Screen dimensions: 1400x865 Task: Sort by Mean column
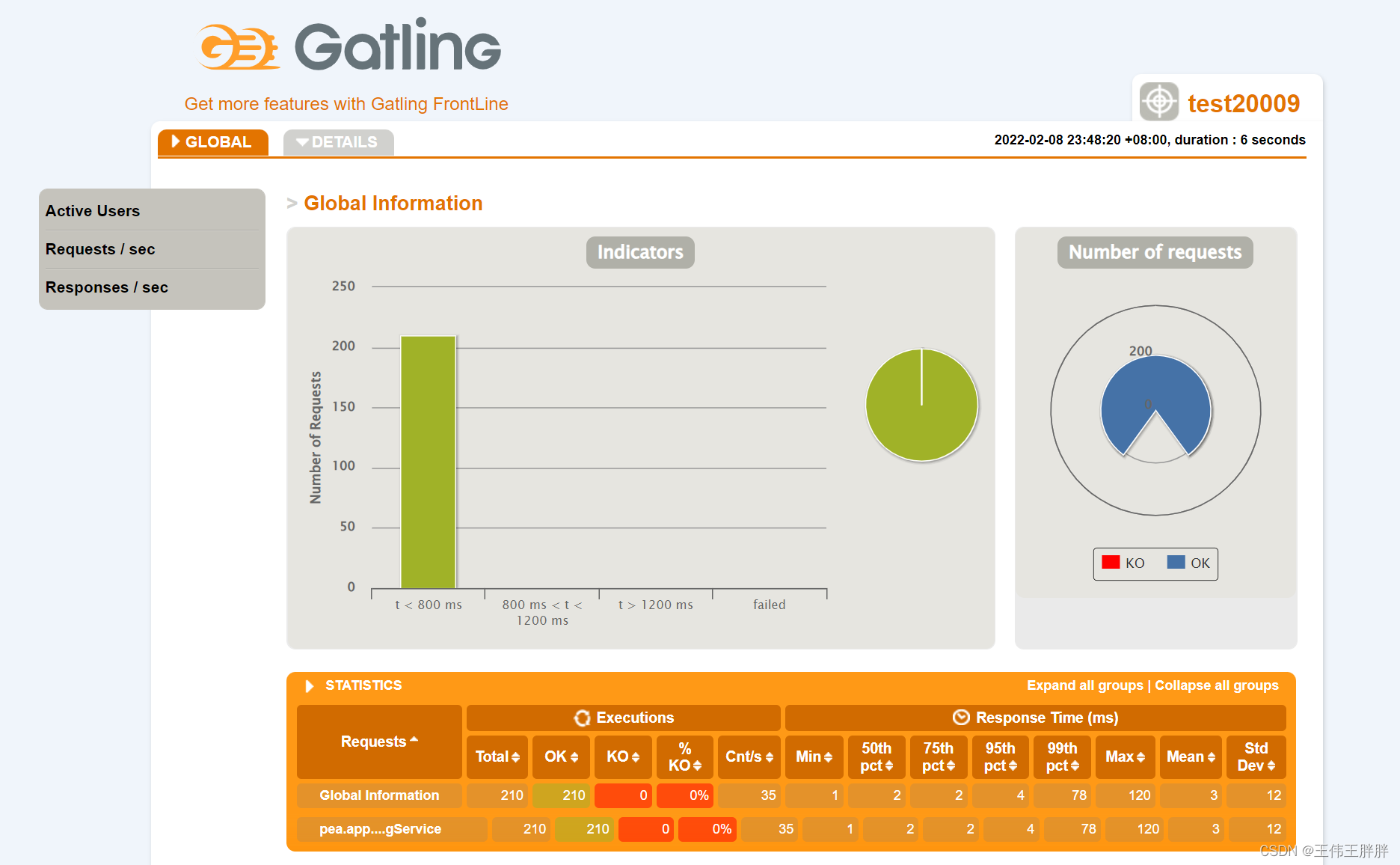(1191, 757)
